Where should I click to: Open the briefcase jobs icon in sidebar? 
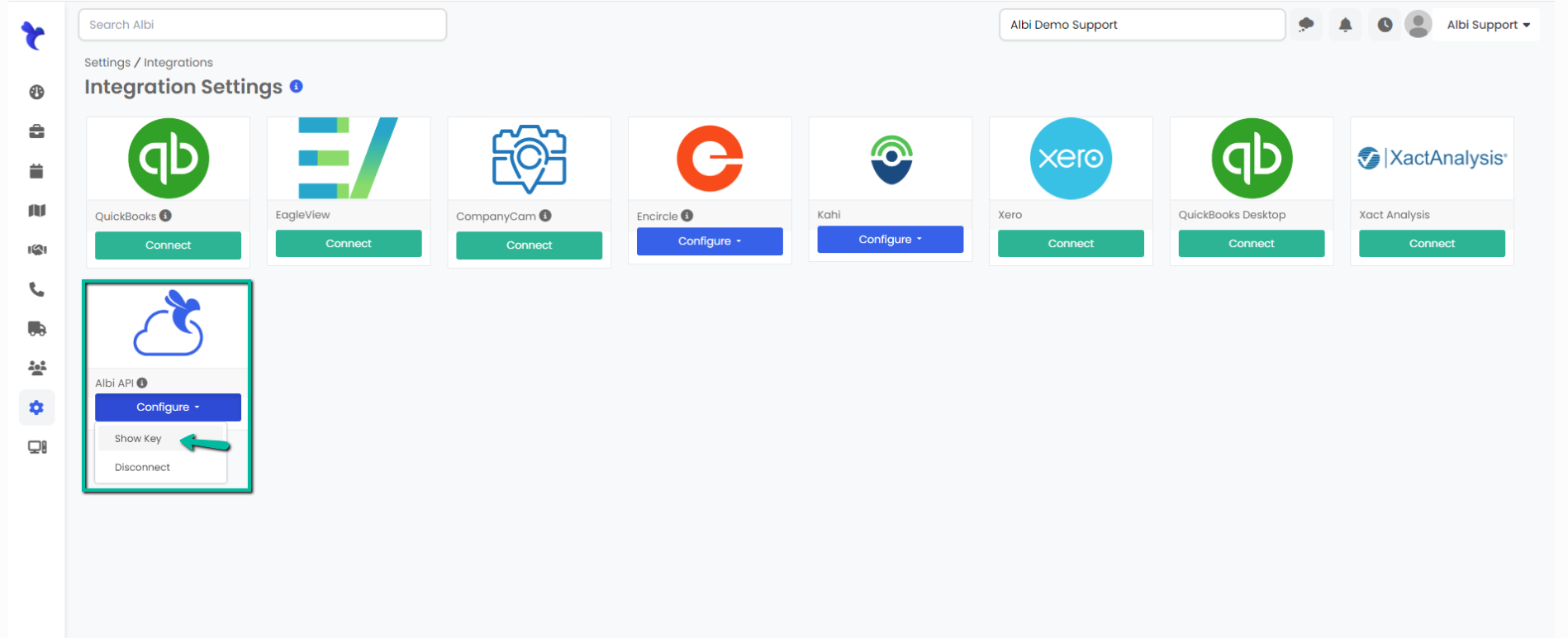click(x=36, y=131)
